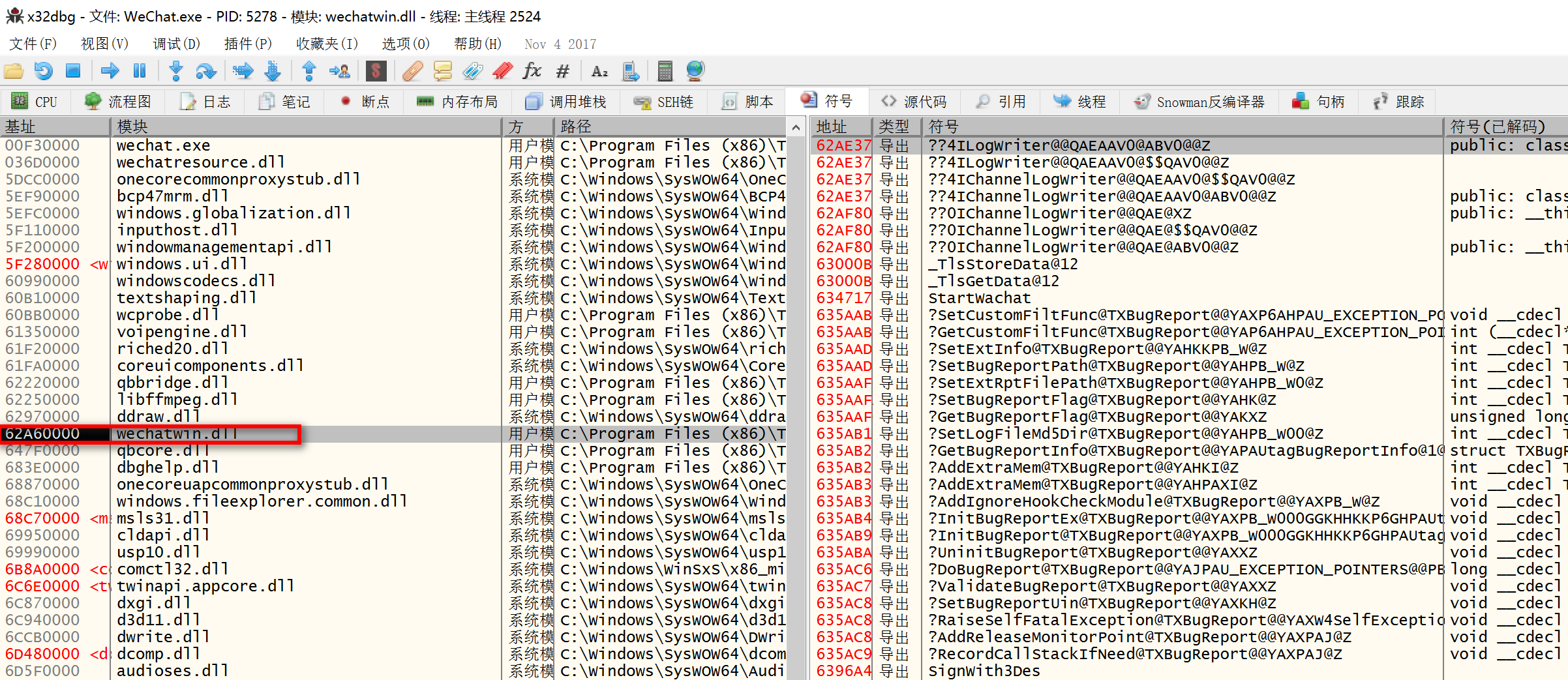
Task: Sort symbols by the 地址 column header
Action: pos(841,126)
